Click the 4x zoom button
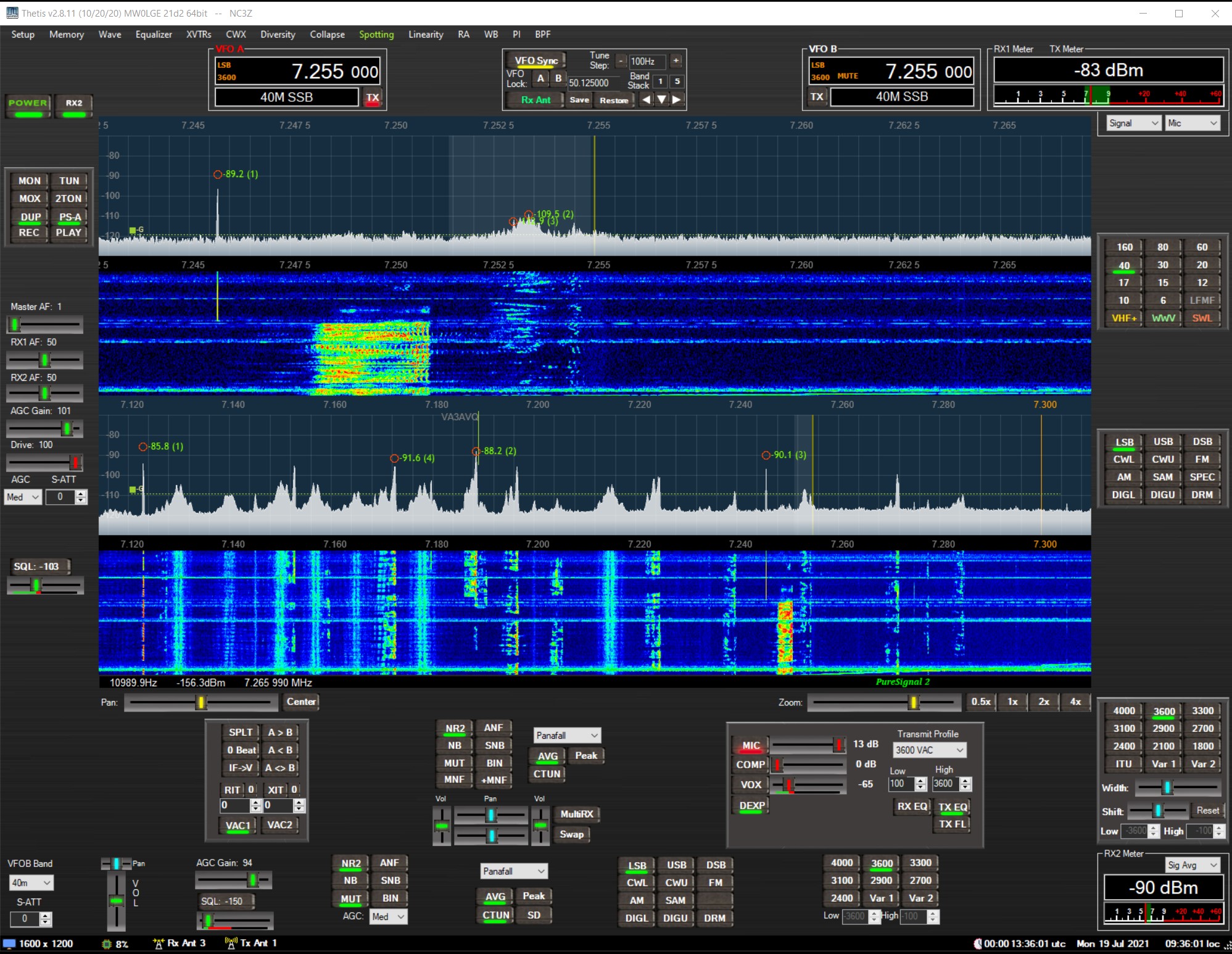1232x954 pixels. (1075, 702)
